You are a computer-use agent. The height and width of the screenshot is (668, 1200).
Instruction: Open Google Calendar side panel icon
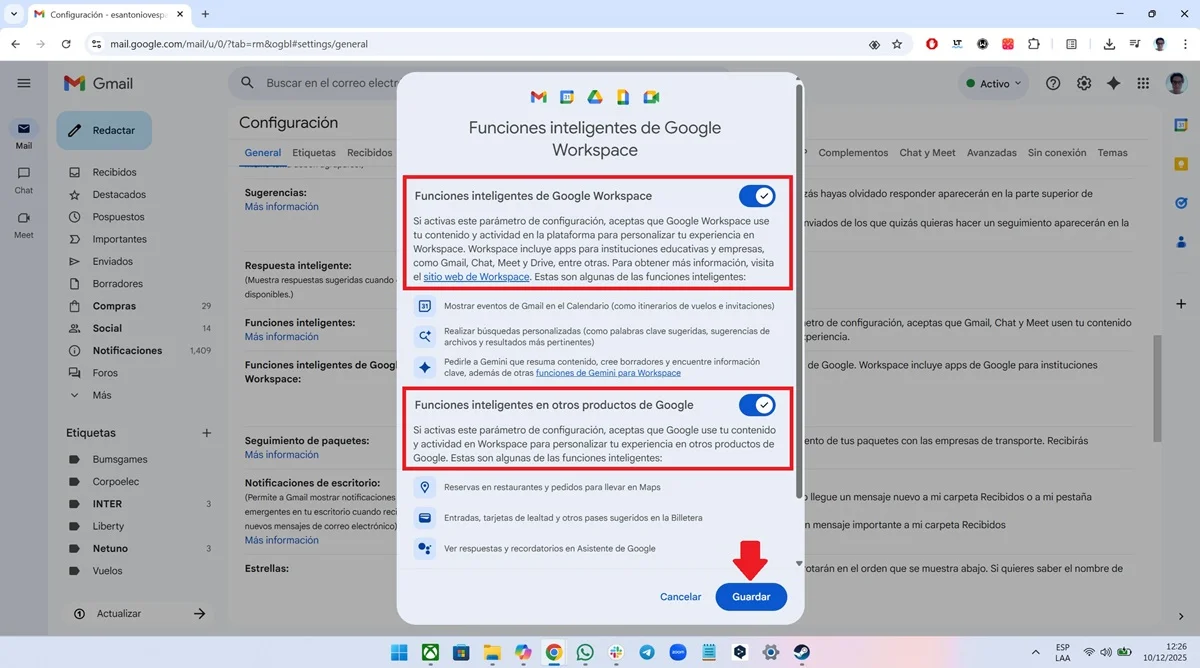tap(1181, 124)
